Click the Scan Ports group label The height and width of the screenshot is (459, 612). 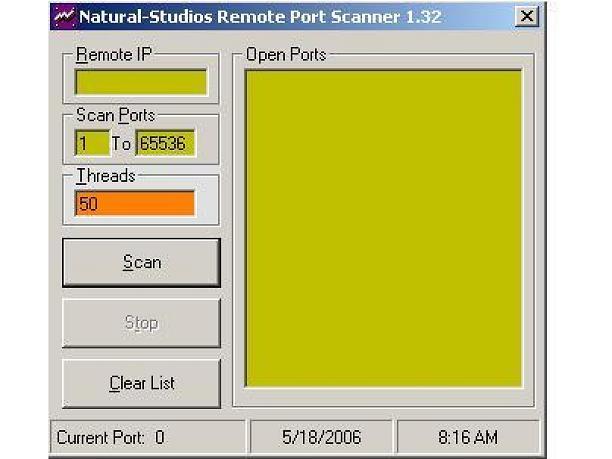(116, 115)
